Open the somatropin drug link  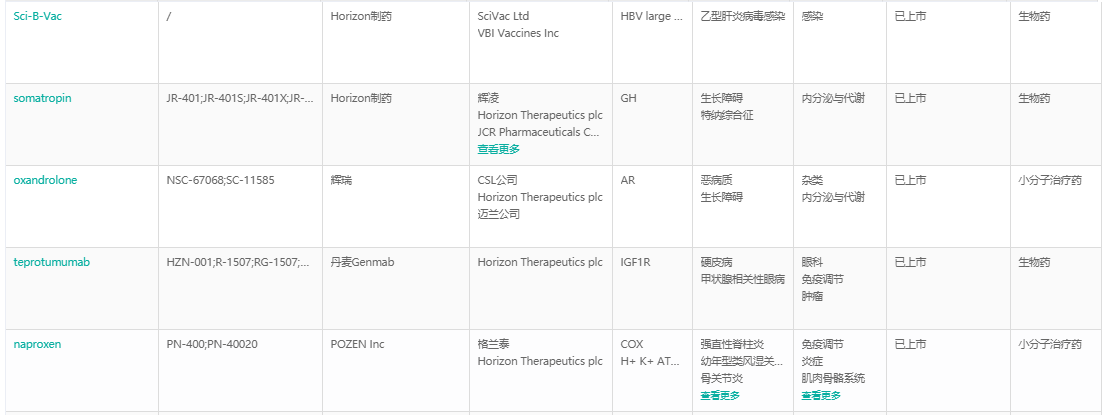point(42,98)
